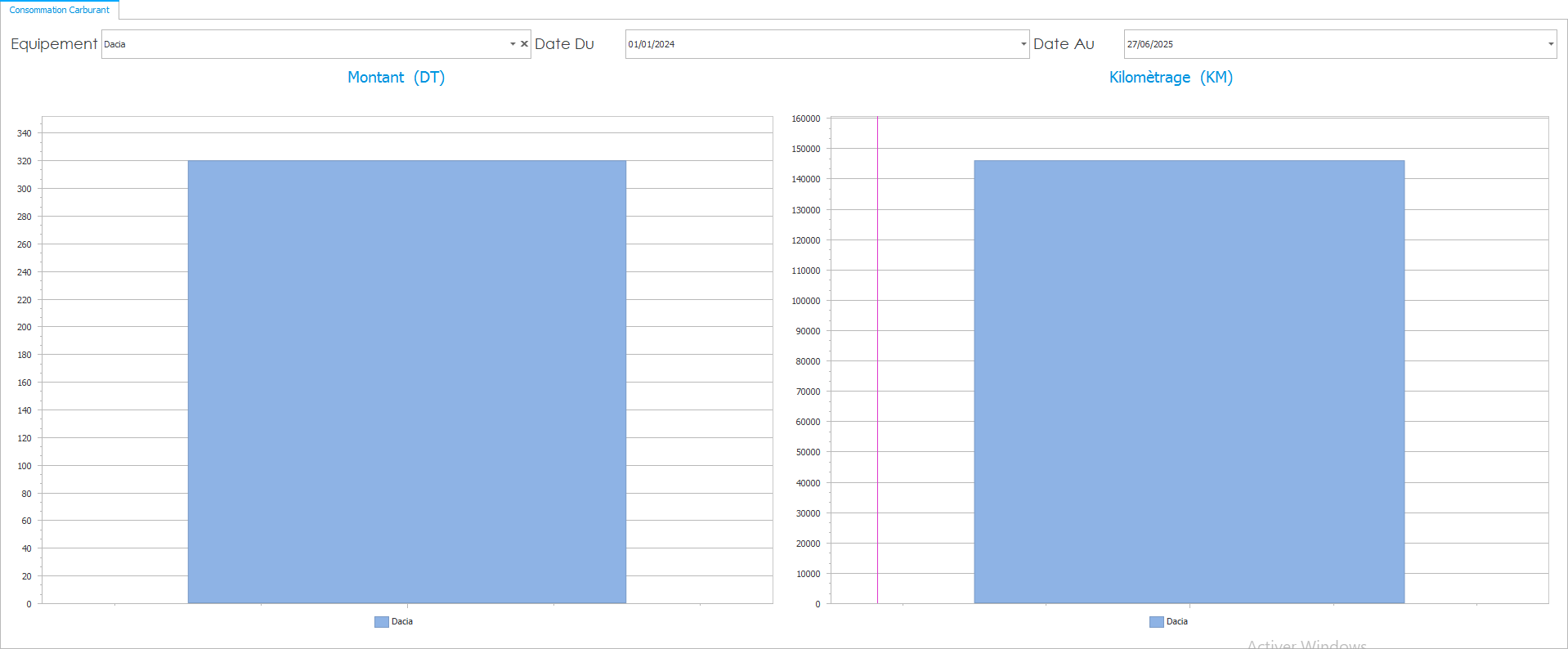1568x649 pixels.
Task: Click the Date Au label
Action: (1063, 44)
